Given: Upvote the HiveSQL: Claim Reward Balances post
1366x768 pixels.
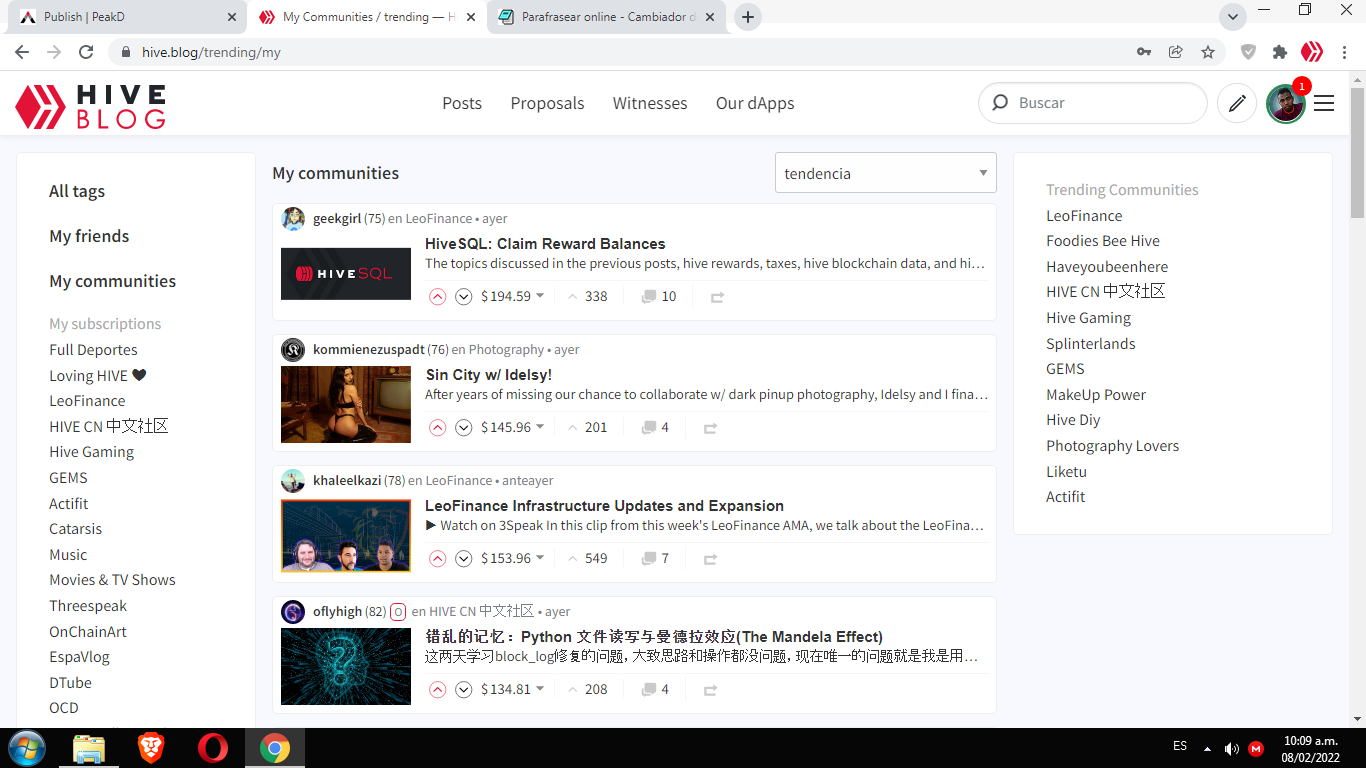Looking at the screenshot, I should point(437,296).
